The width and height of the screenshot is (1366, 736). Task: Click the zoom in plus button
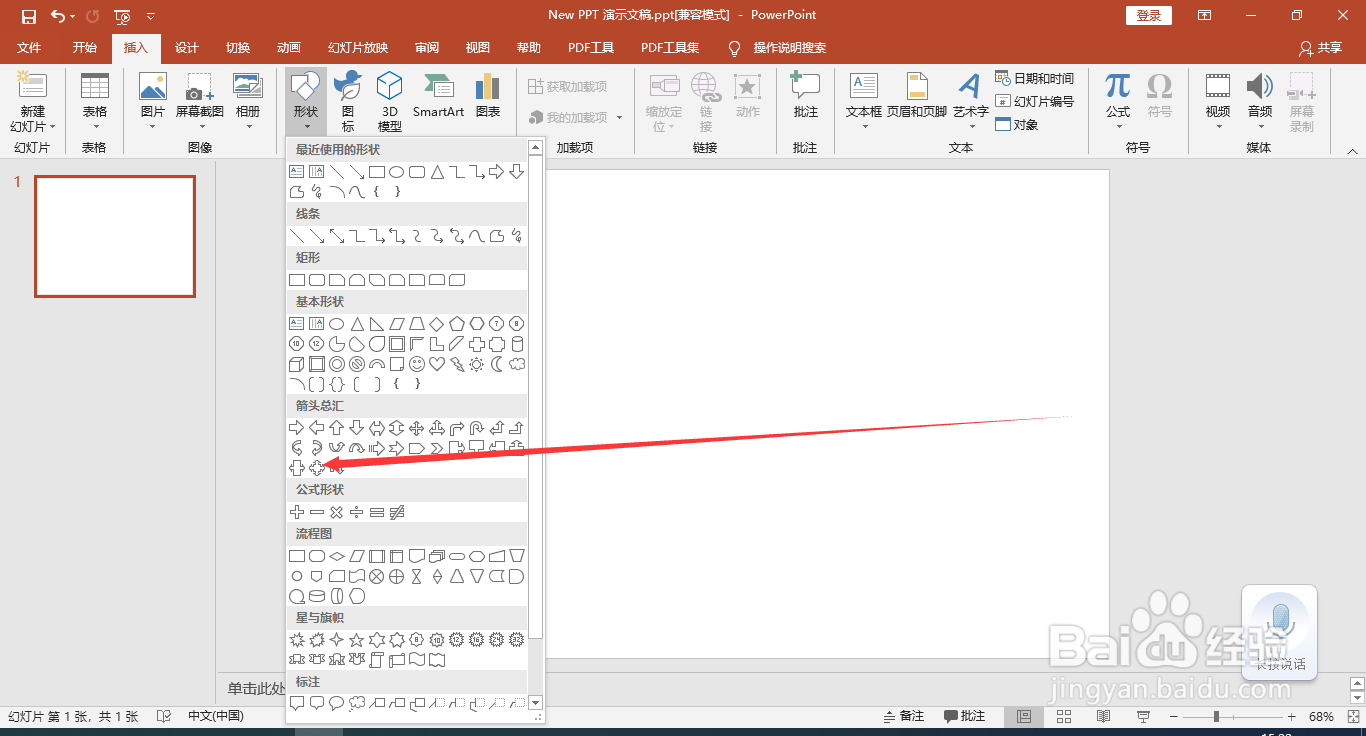pos(1292,717)
